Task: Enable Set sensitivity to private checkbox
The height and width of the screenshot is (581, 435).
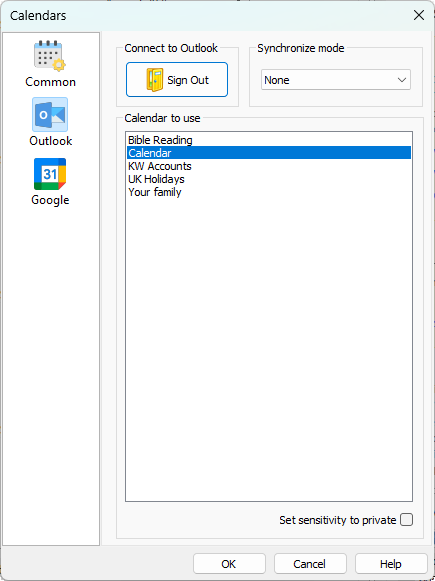Action: (406, 520)
